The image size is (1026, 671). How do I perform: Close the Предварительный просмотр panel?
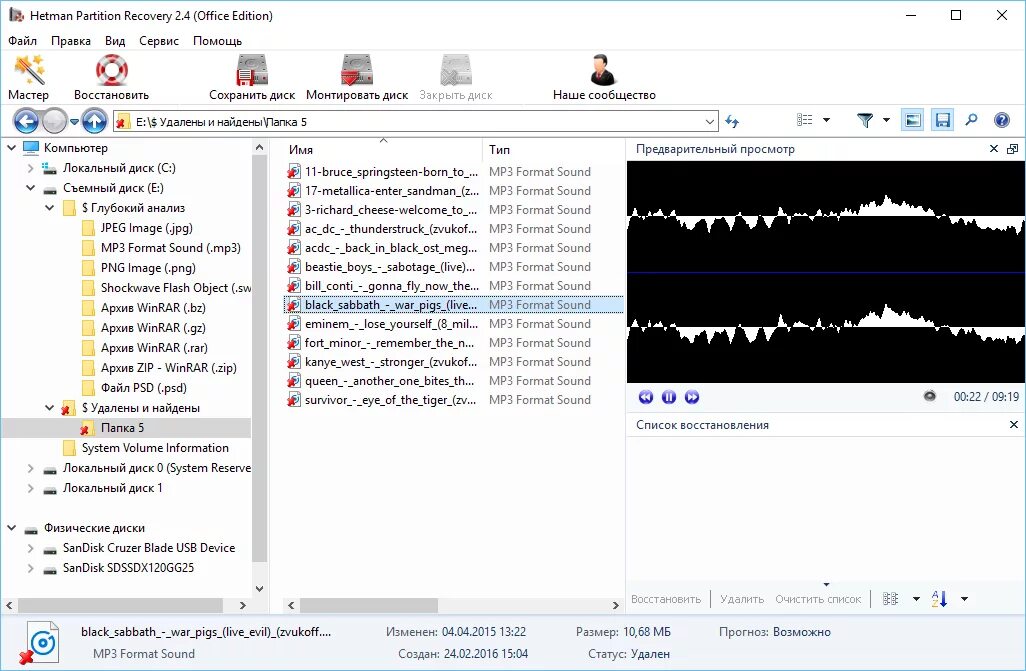[994, 149]
